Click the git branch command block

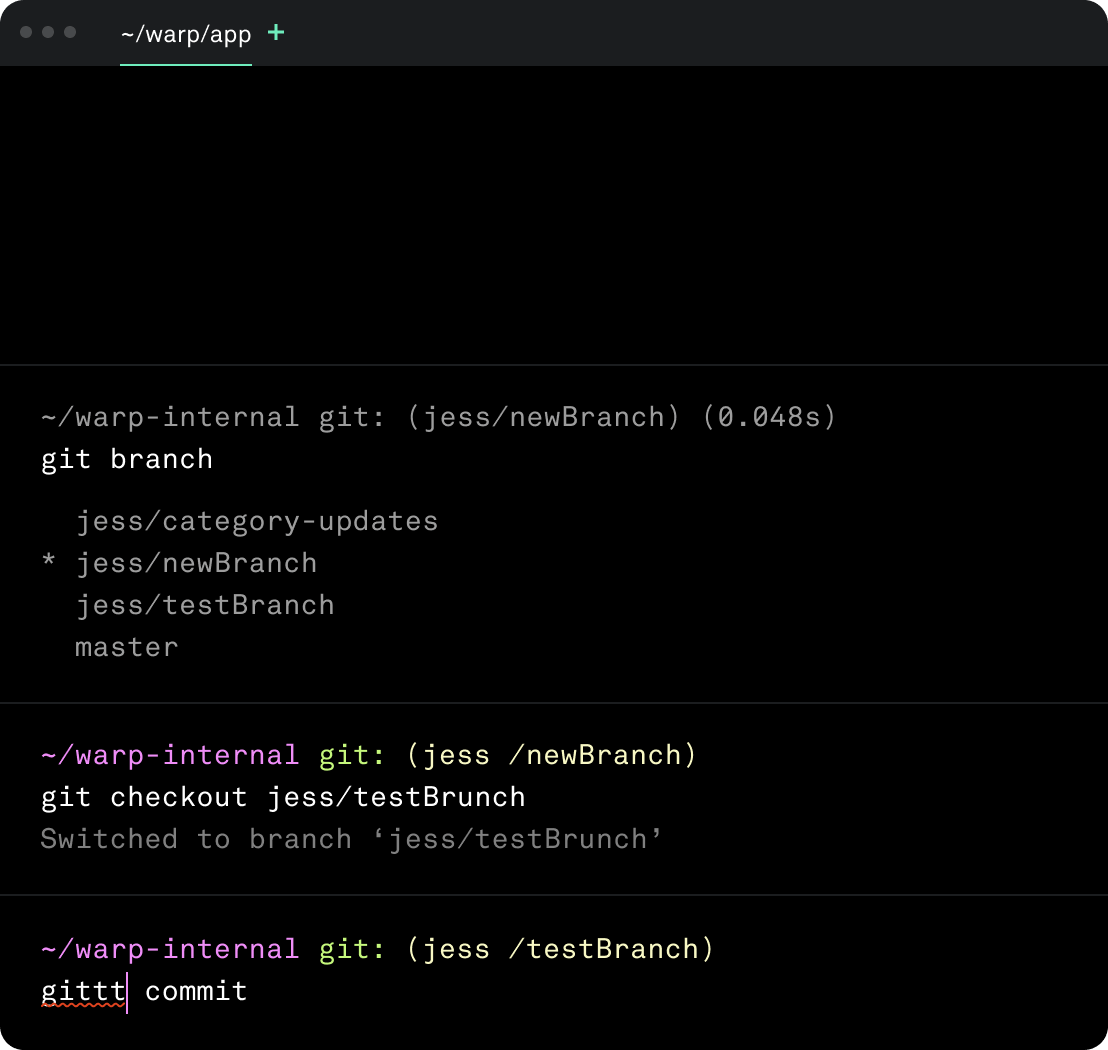coord(126,459)
